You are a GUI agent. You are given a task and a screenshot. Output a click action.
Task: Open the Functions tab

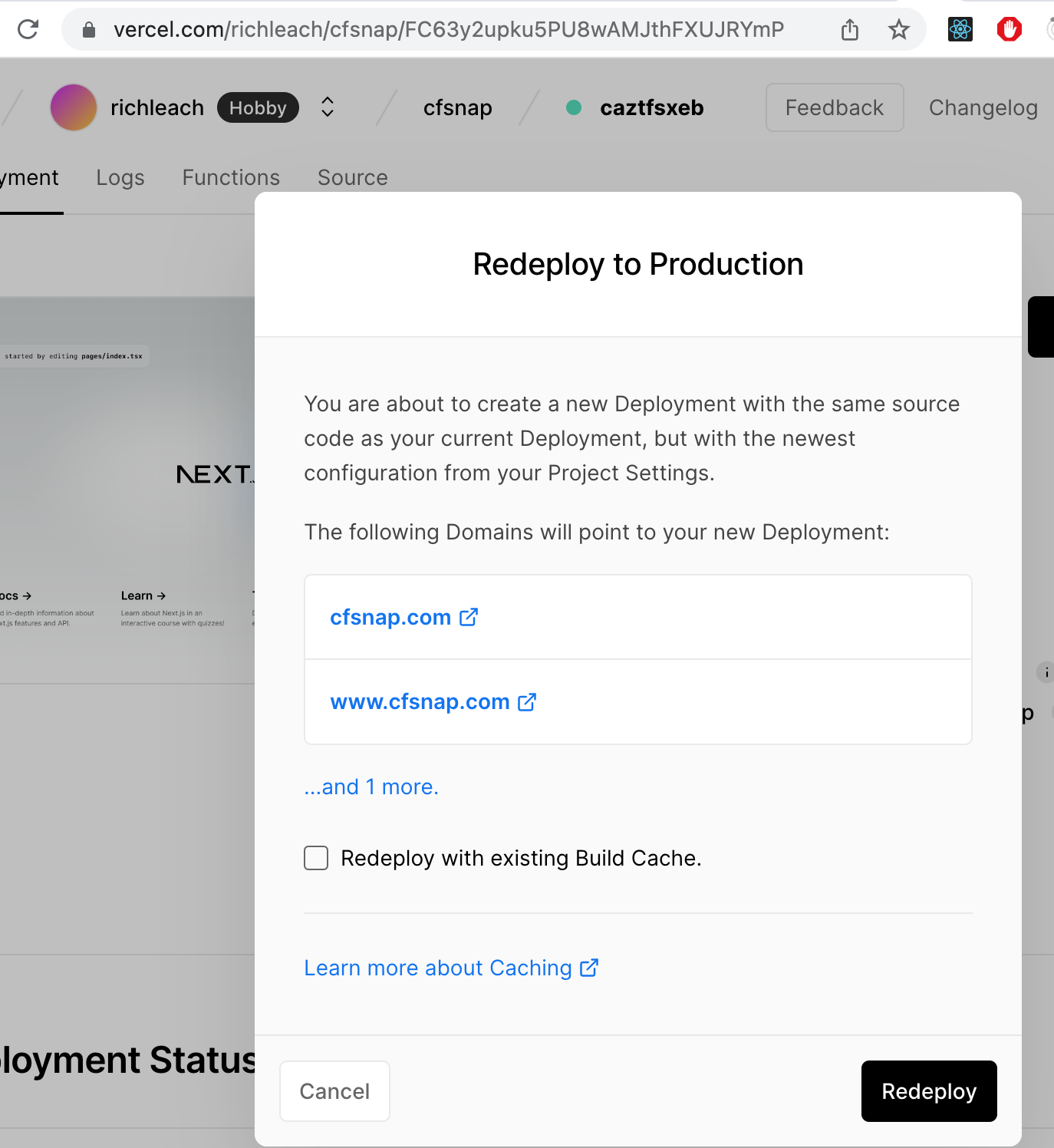(x=230, y=177)
